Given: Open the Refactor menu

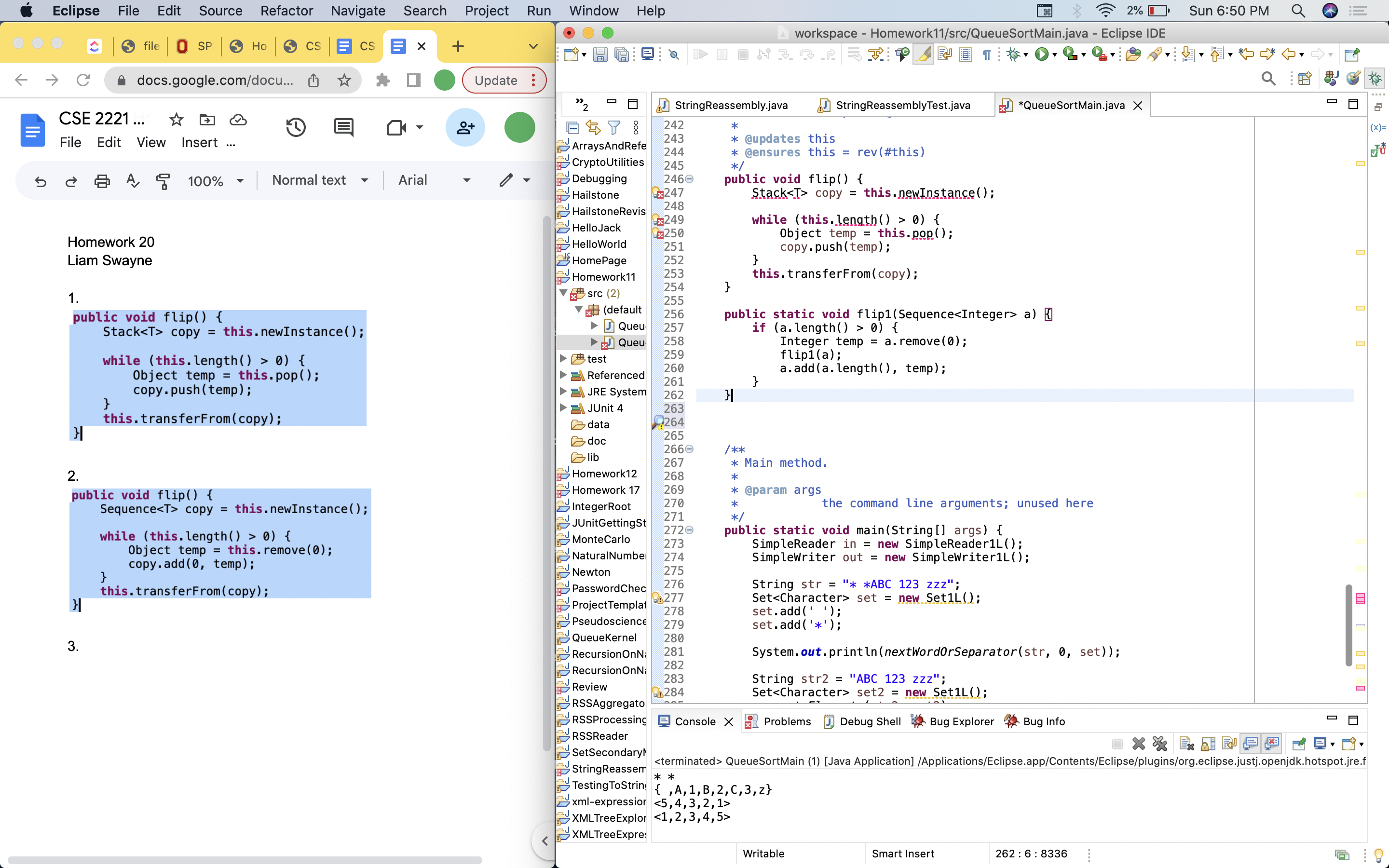Looking at the screenshot, I should tap(286, 11).
